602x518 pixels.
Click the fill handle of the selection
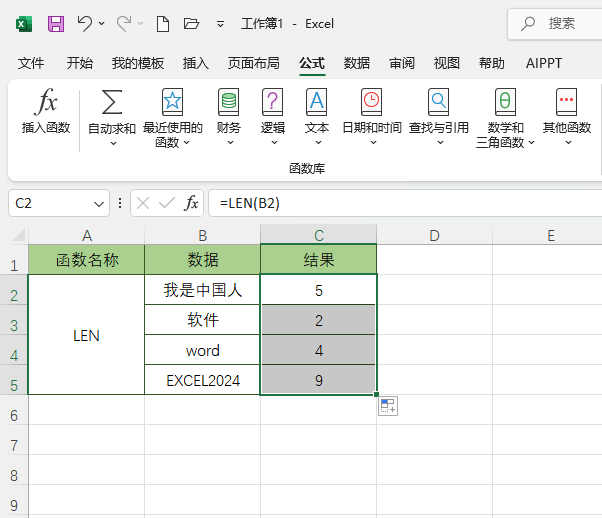pyautogui.click(x=376, y=394)
